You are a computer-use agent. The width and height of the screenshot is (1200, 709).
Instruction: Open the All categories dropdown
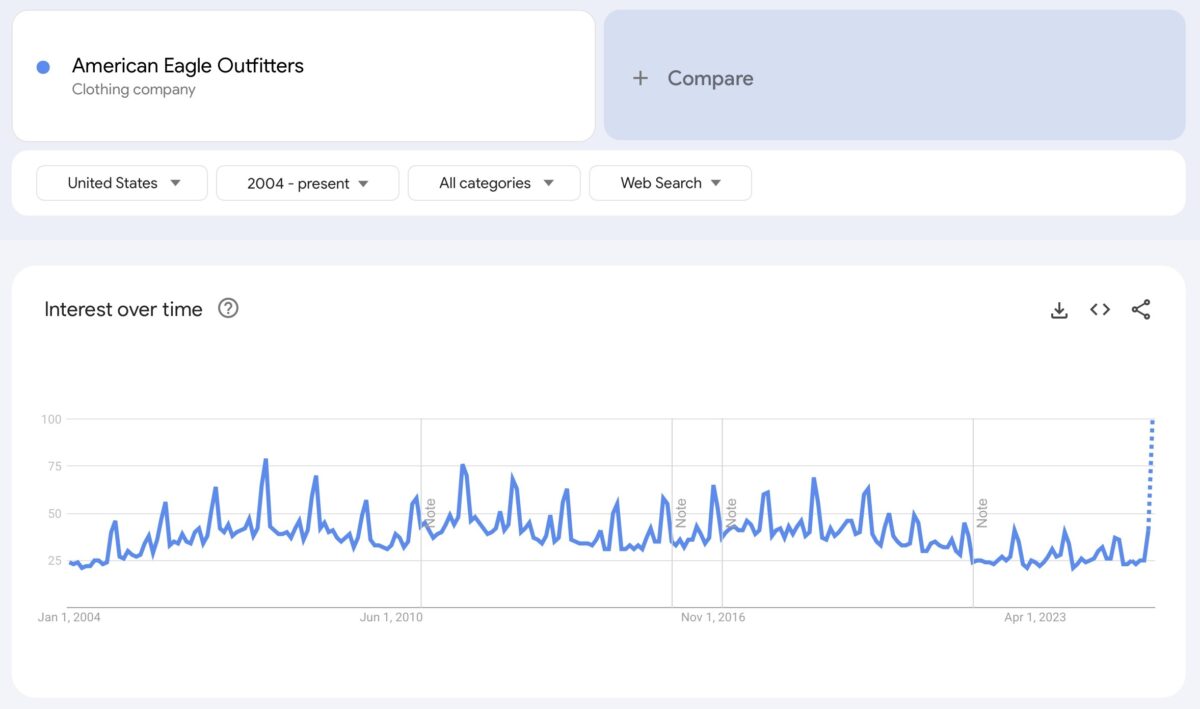pyautogui.click(x=494, y=183)
